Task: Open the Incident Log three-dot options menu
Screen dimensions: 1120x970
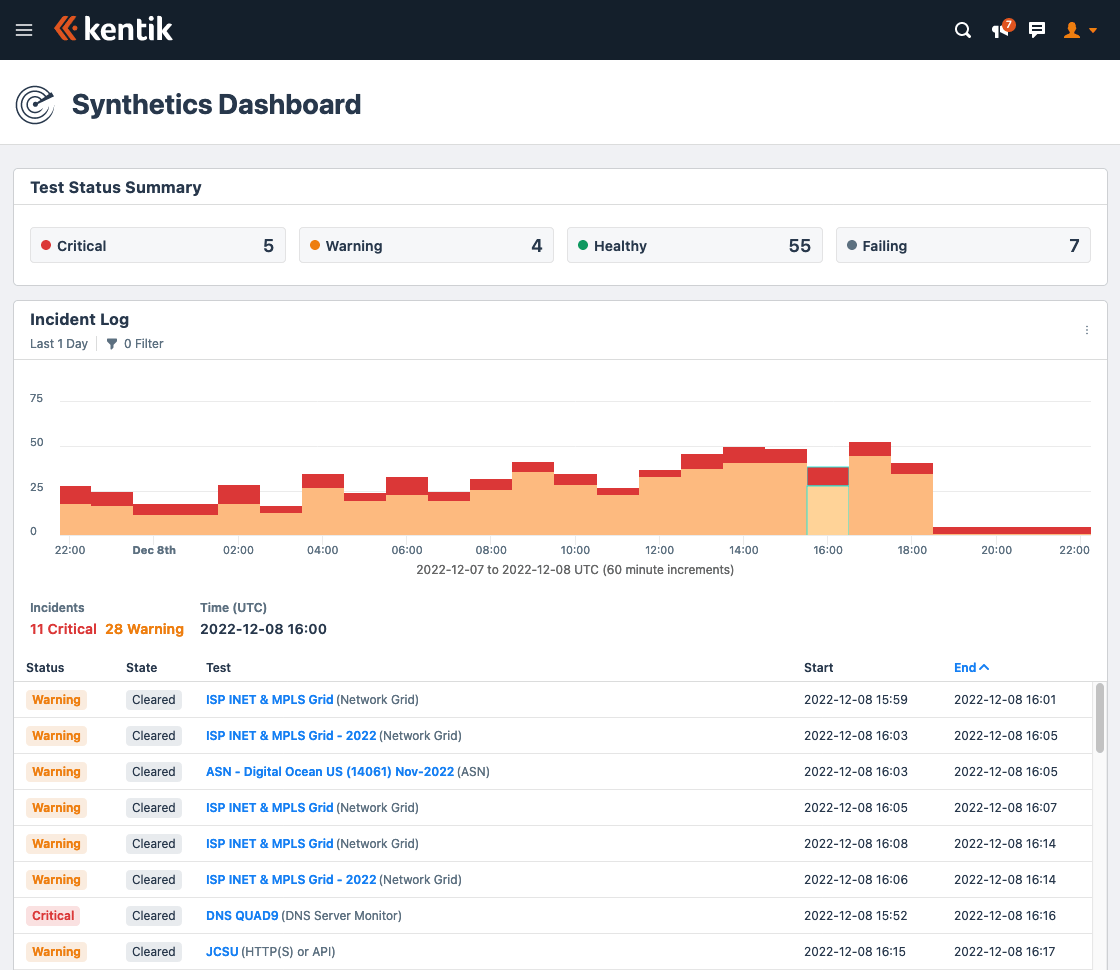Action: tap(1087, 329)
